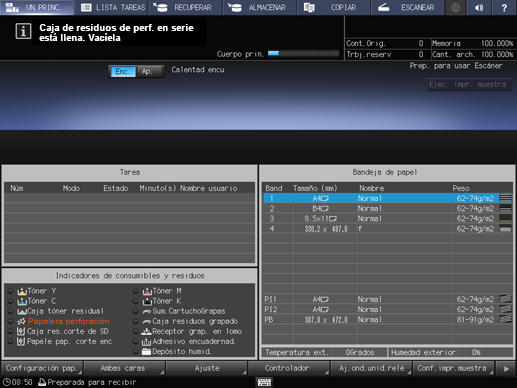Click the Peso column header
The width and height of the screenshot is (517, 388).
461,188
